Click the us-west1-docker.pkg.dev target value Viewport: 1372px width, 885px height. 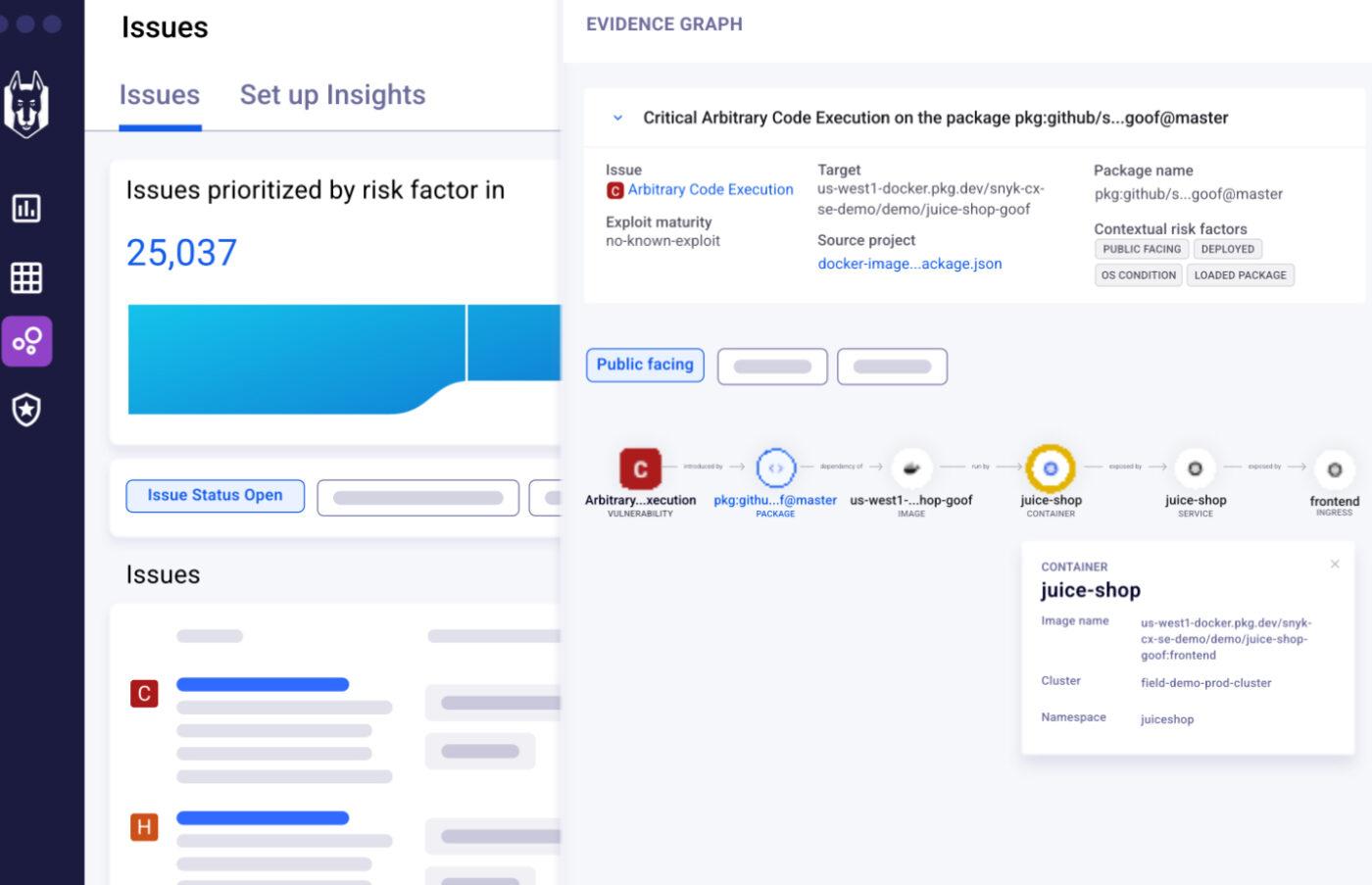click(931, 199)
